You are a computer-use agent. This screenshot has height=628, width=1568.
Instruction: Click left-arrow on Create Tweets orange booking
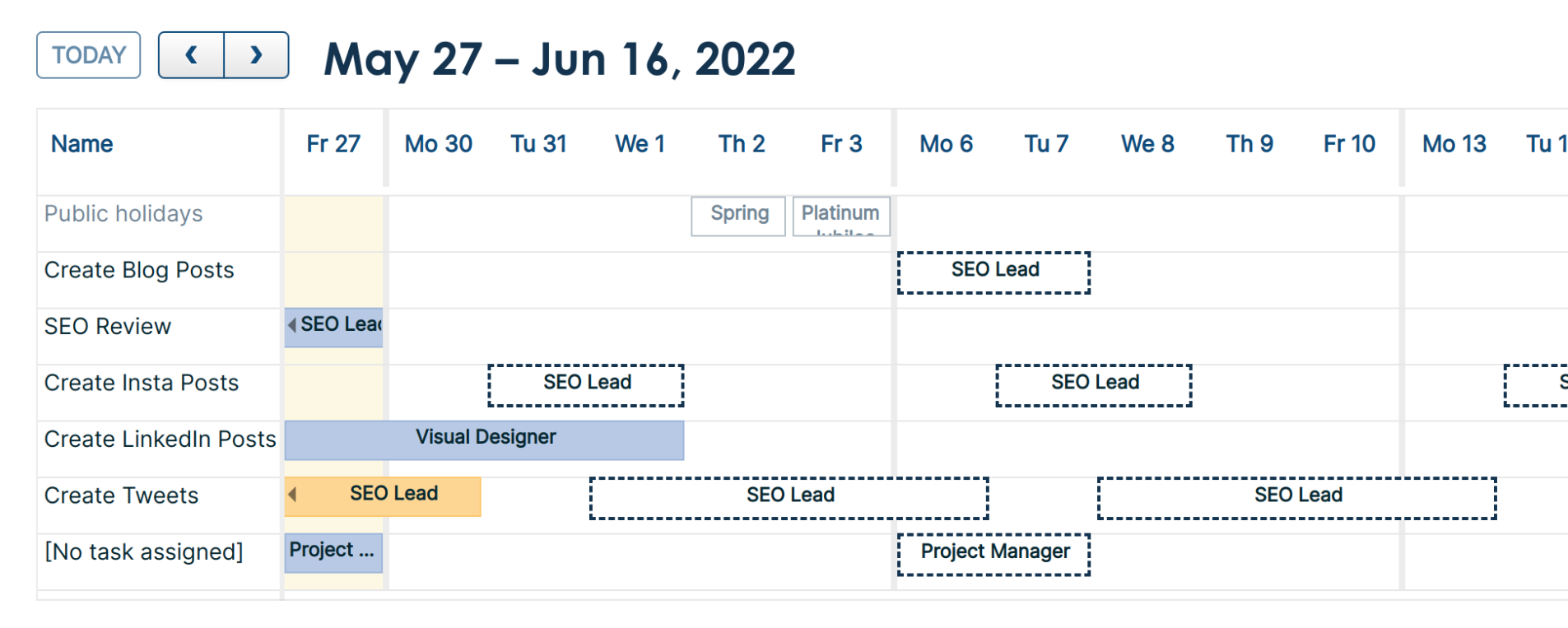pos(292,495)
